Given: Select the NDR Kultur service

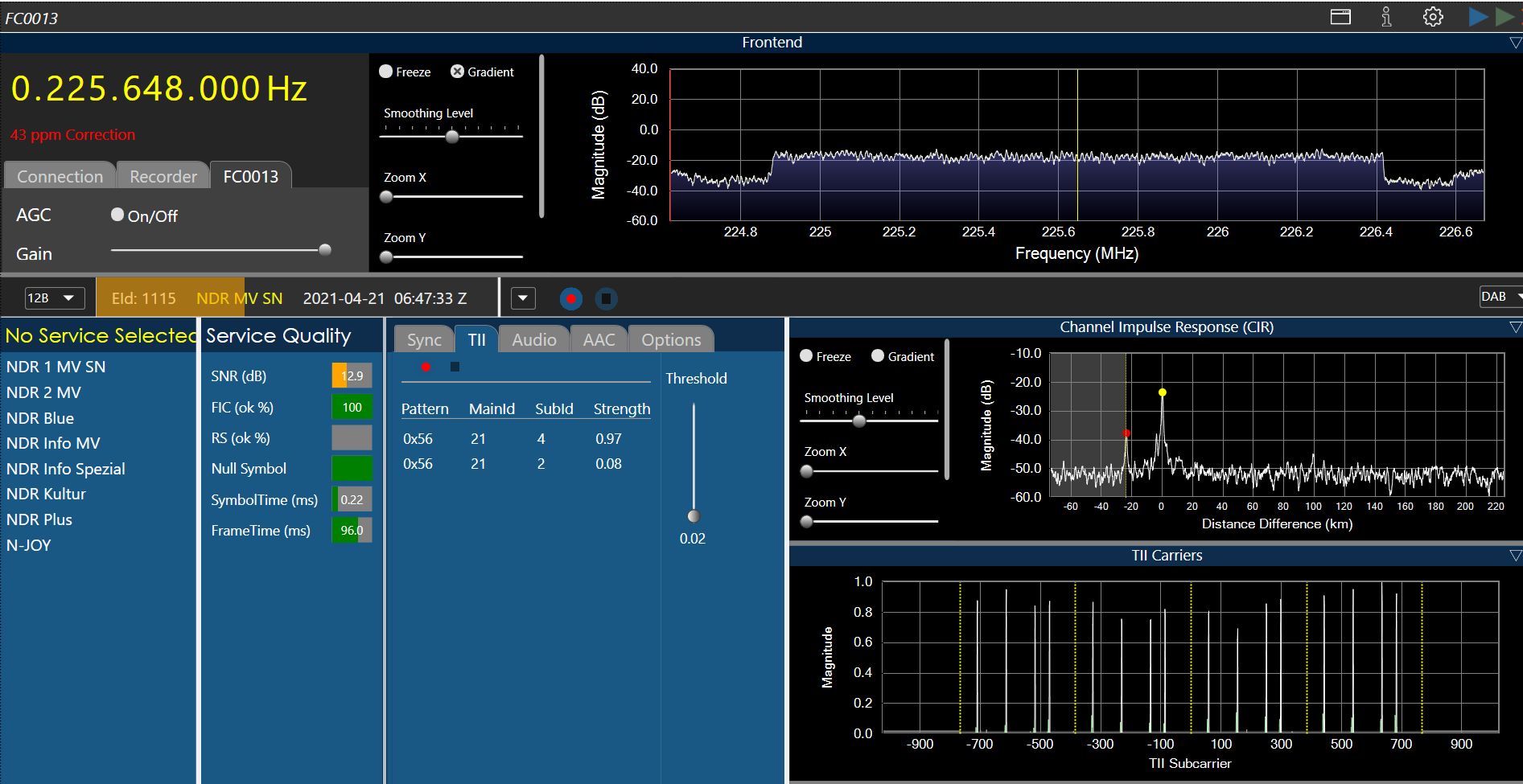Looking at the screenshot, I should pyautogui.click(x=46, y=494).
